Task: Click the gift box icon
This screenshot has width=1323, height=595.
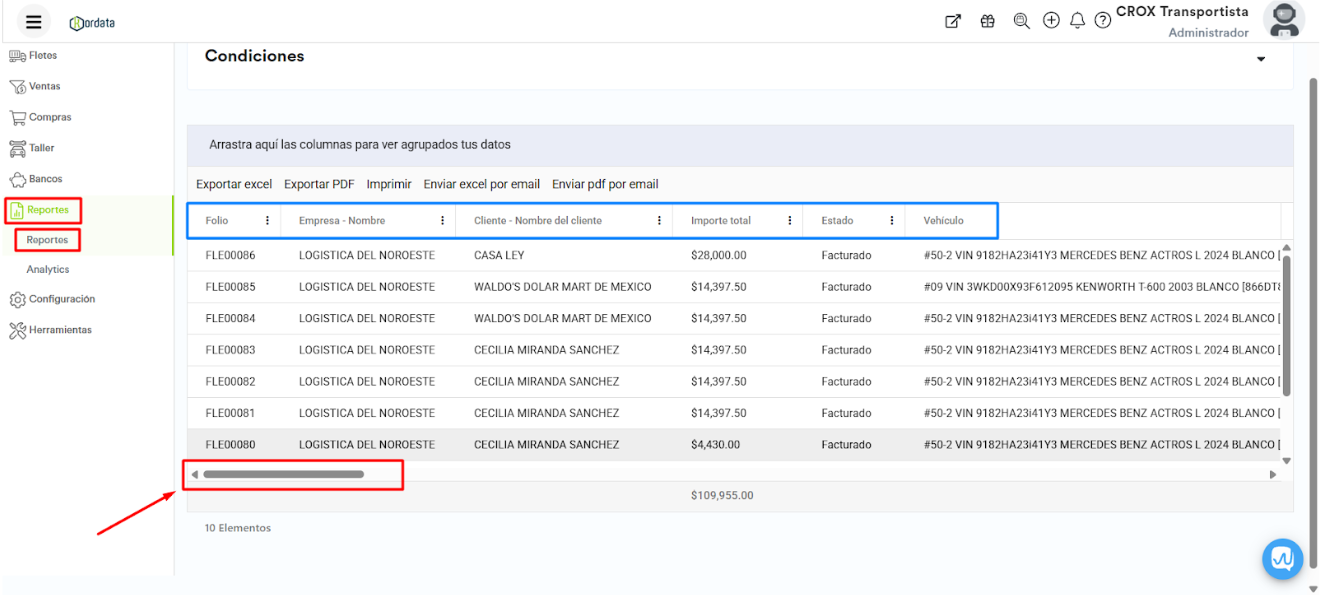Action: pyautogui.click(x=987, y=21)
